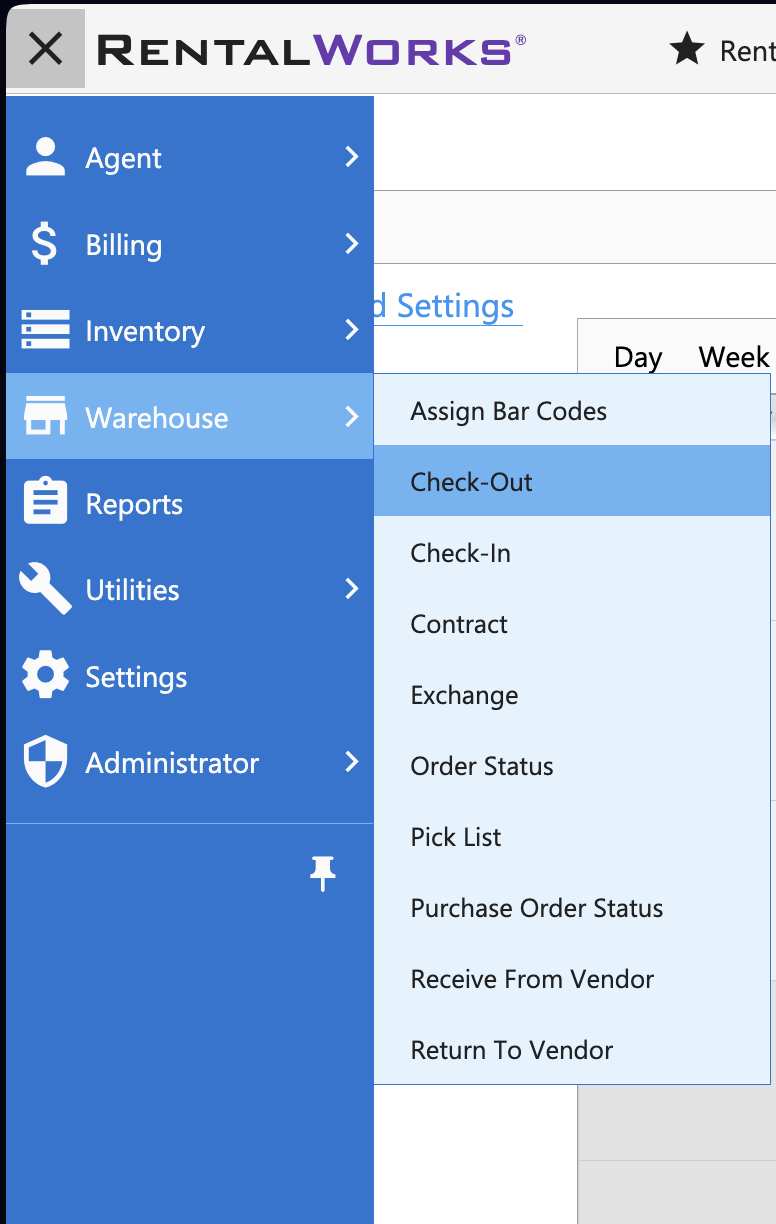Click the Billing dollar sign icon

[45, 244]
